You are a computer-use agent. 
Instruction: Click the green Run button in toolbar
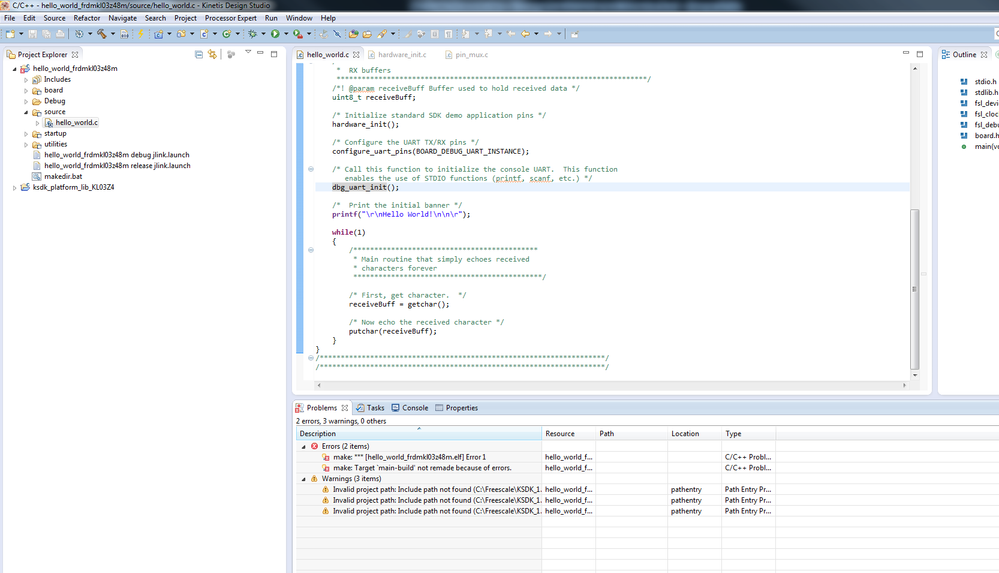coord(275,34)
